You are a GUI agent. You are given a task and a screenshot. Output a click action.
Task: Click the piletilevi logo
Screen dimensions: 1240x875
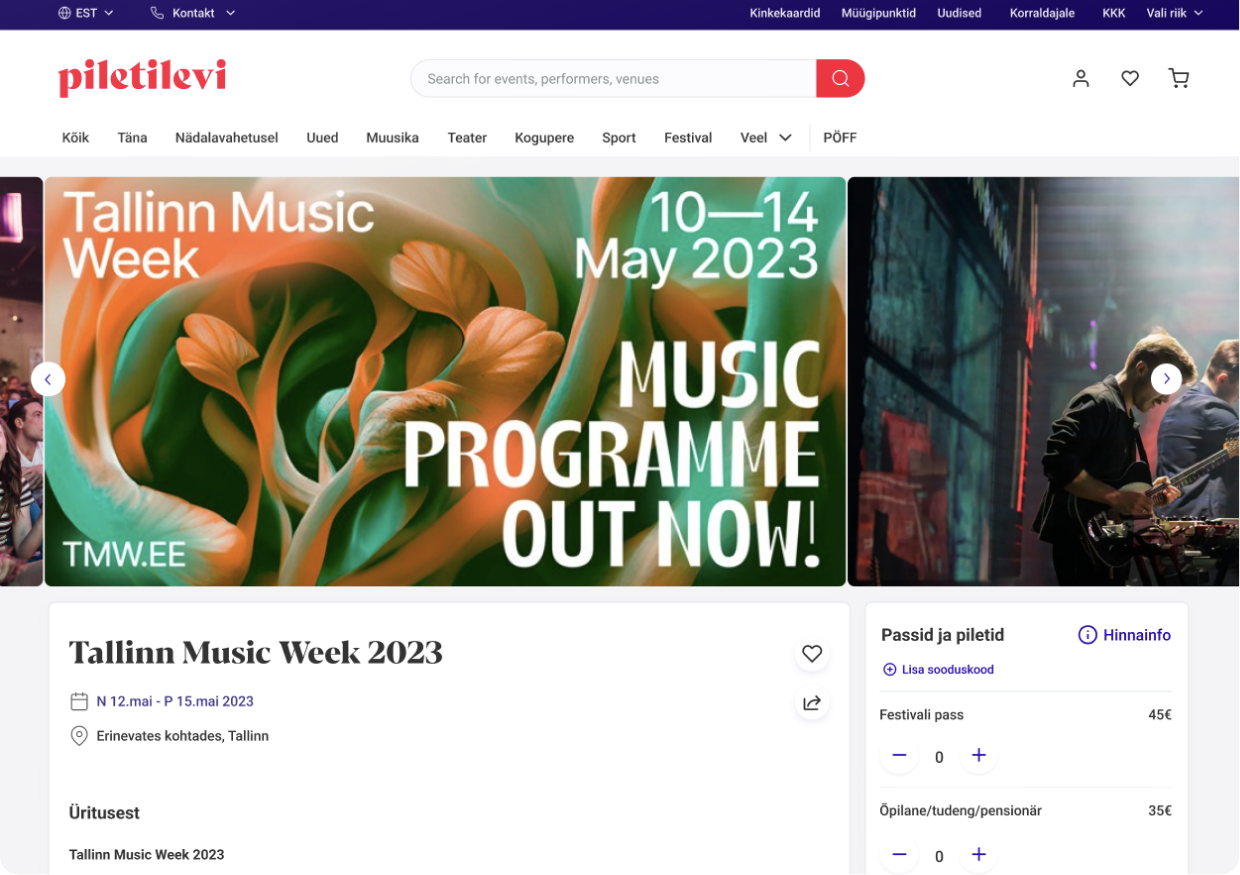point(142,78)
